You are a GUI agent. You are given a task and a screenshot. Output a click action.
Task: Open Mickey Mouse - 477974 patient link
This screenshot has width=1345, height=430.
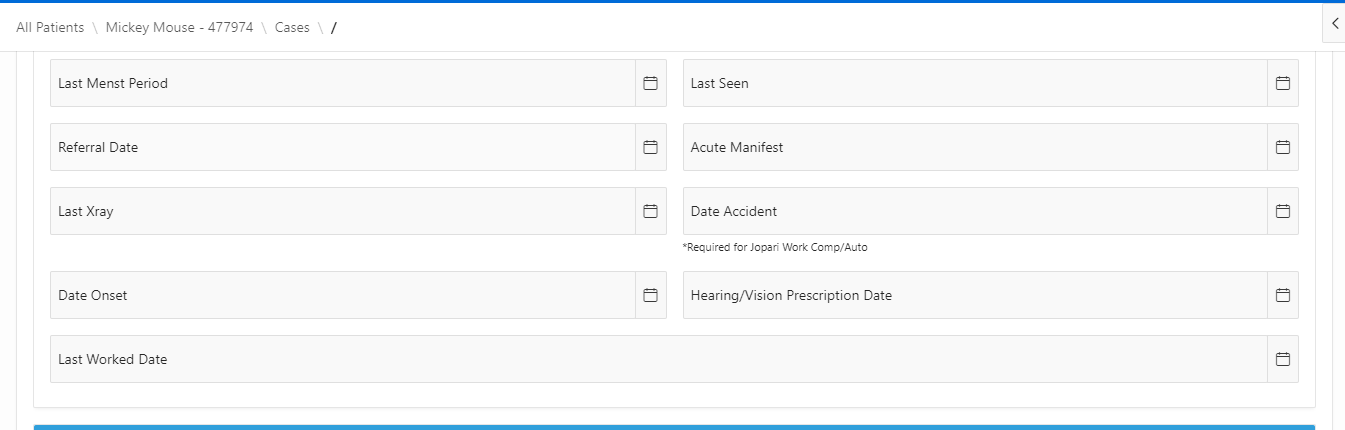(179, 27)
